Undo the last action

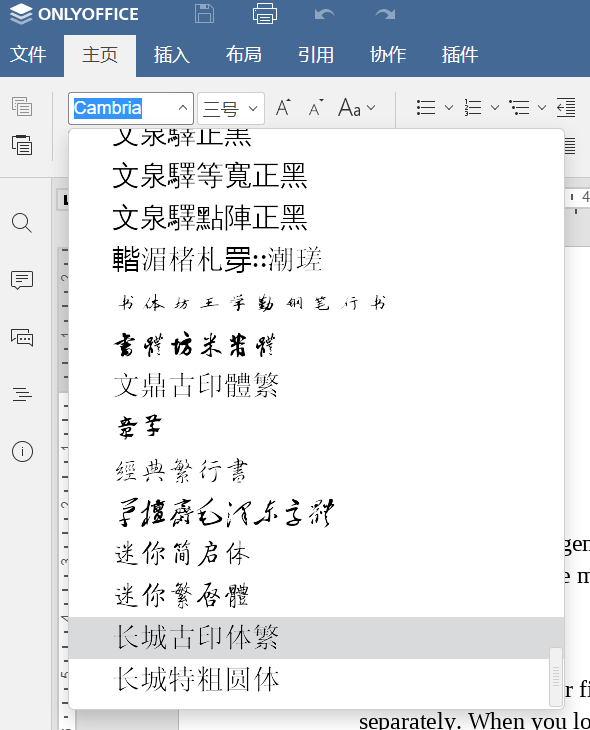(325, 14)
